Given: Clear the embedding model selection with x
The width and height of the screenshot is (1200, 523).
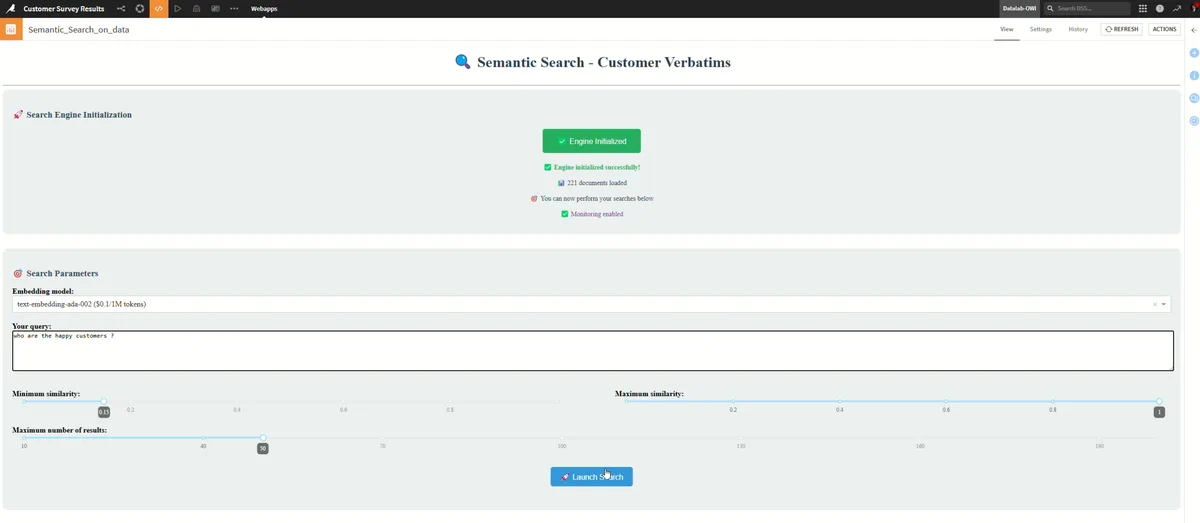Looking at the screenshot, I should (x=1154, y=304).
